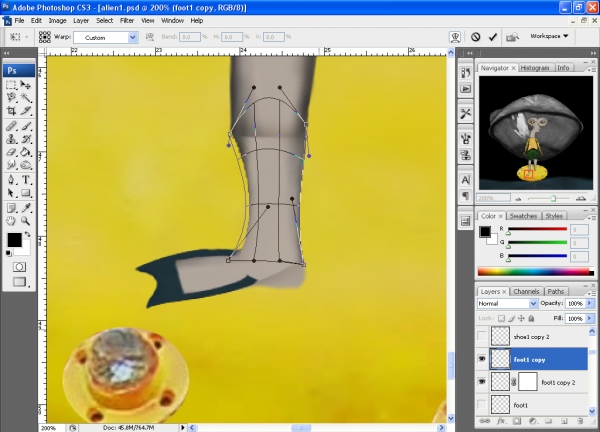Switch to the Styles tab
Viewport: 600px width, 432px height.
tap(554, 216)
